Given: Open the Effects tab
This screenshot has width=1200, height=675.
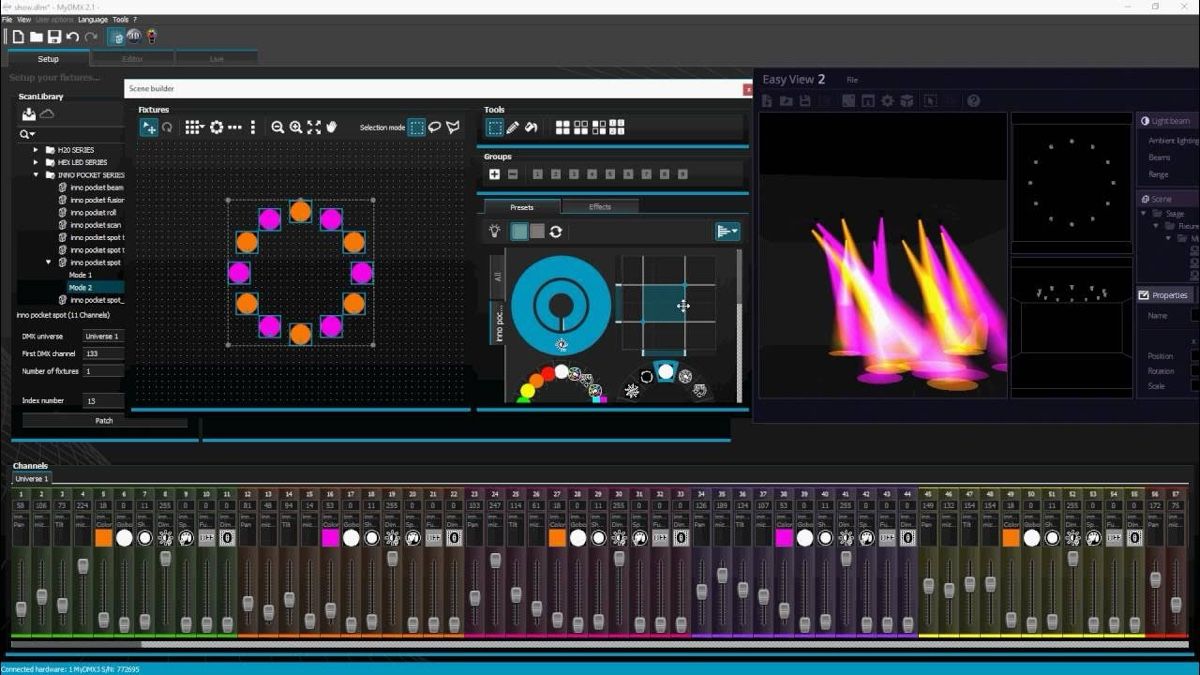Looking at the screenshot, I should (x=600, y=207).
